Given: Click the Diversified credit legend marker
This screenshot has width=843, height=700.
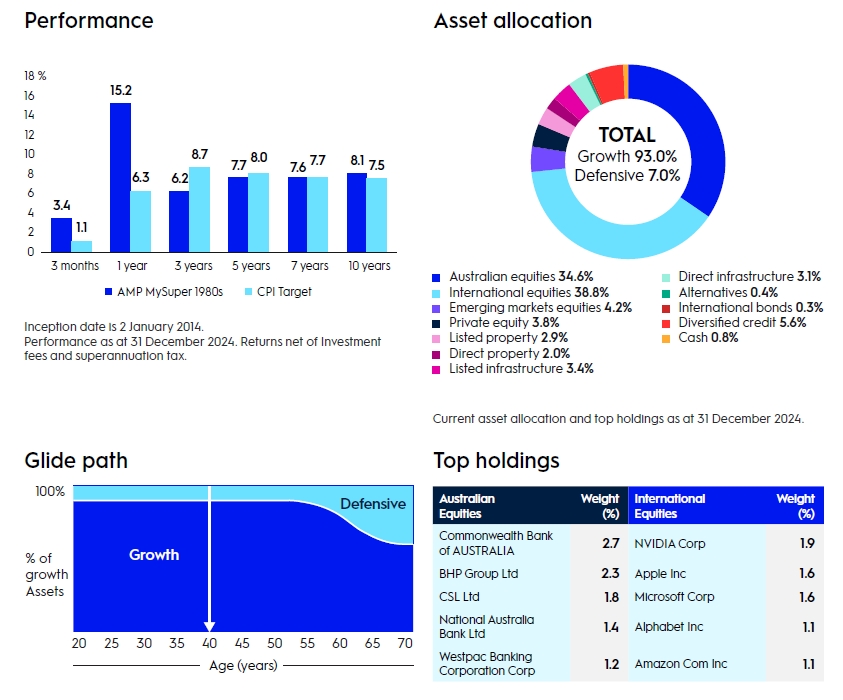Looking at the screenshot, I should pos(666,323).
